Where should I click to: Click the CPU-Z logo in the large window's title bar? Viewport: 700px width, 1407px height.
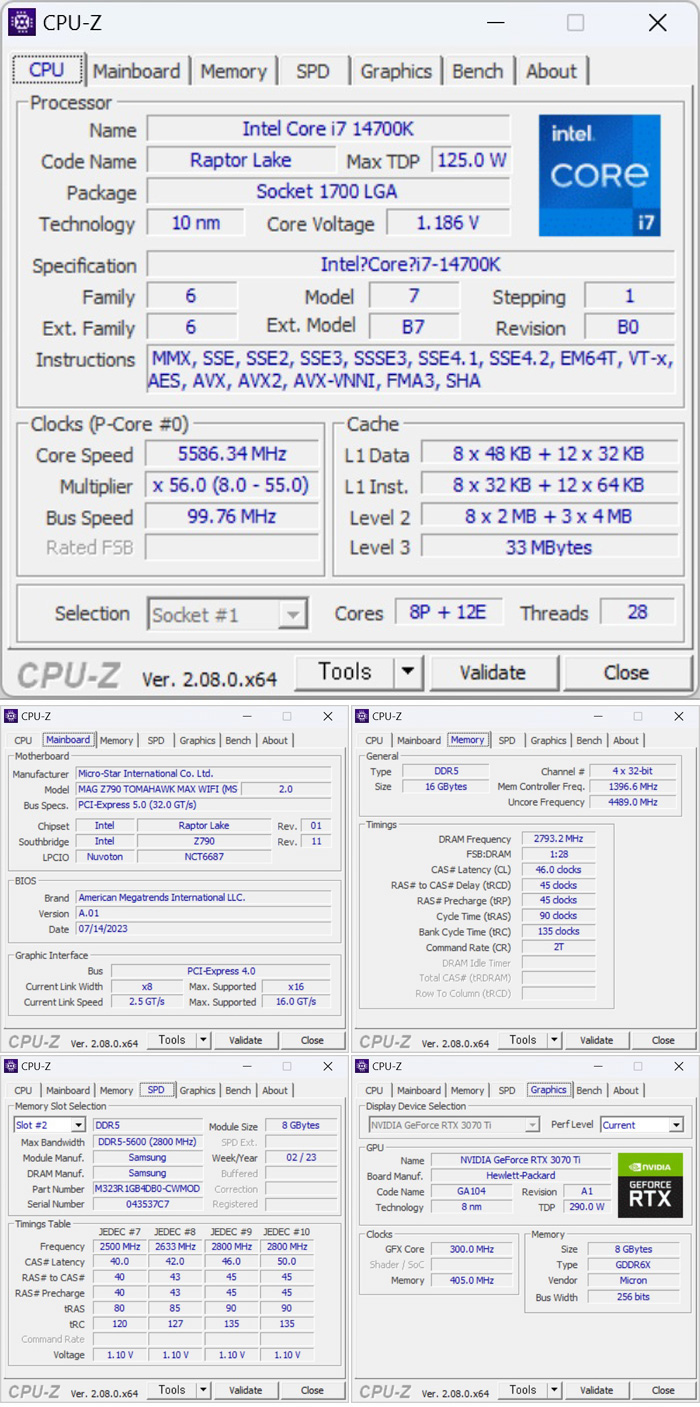pos(22,22)
